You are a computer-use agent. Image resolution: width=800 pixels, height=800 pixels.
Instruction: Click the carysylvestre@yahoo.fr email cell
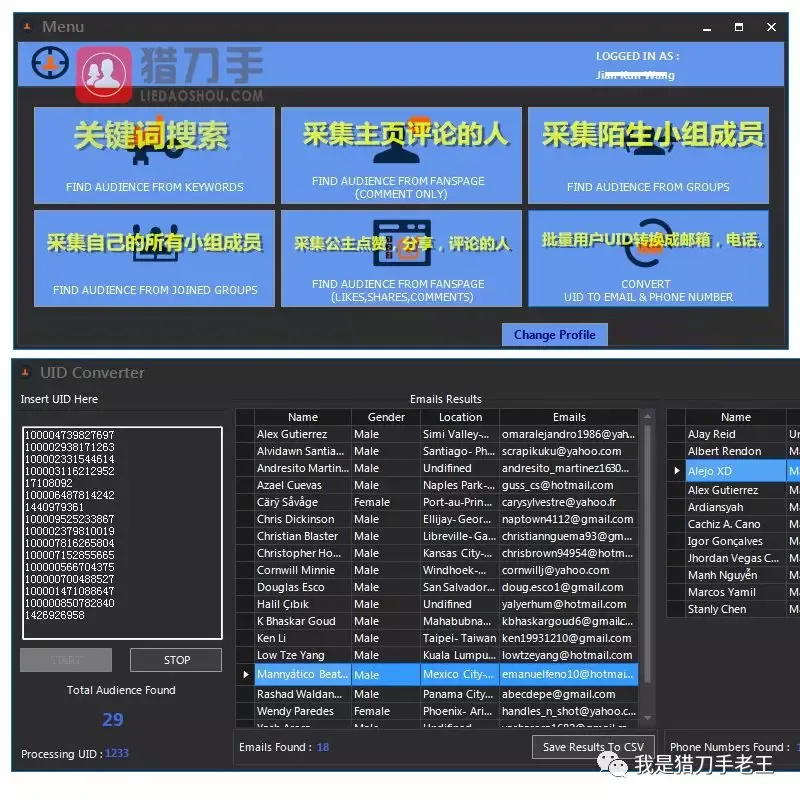(x=568, y=502)
